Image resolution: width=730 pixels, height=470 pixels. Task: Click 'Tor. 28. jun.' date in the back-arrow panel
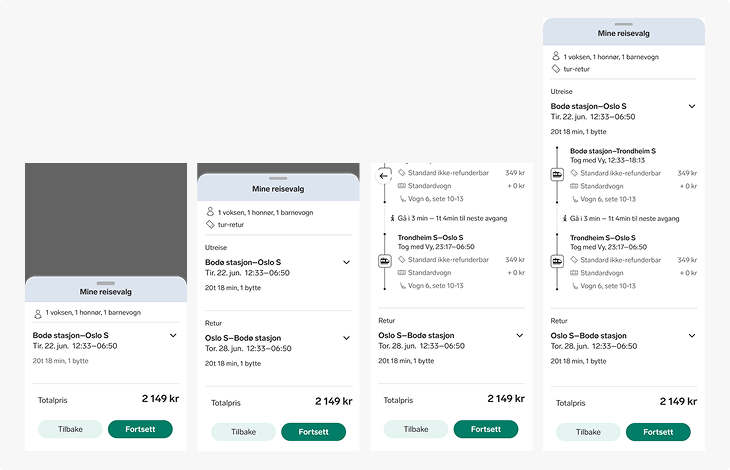(397, 346)
